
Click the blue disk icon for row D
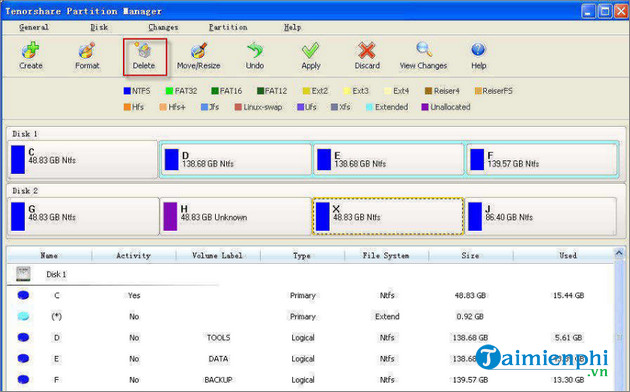point(23,337)
